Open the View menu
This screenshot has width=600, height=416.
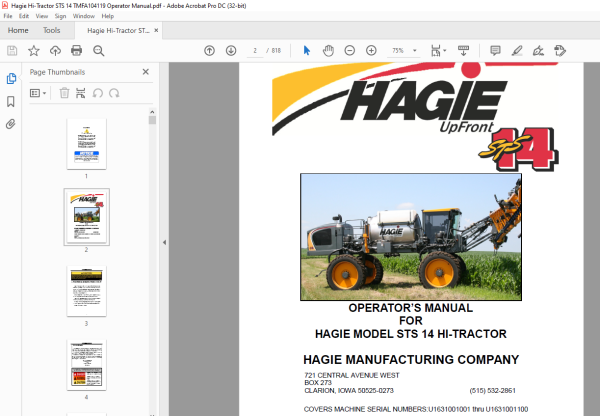coord(42,16)
